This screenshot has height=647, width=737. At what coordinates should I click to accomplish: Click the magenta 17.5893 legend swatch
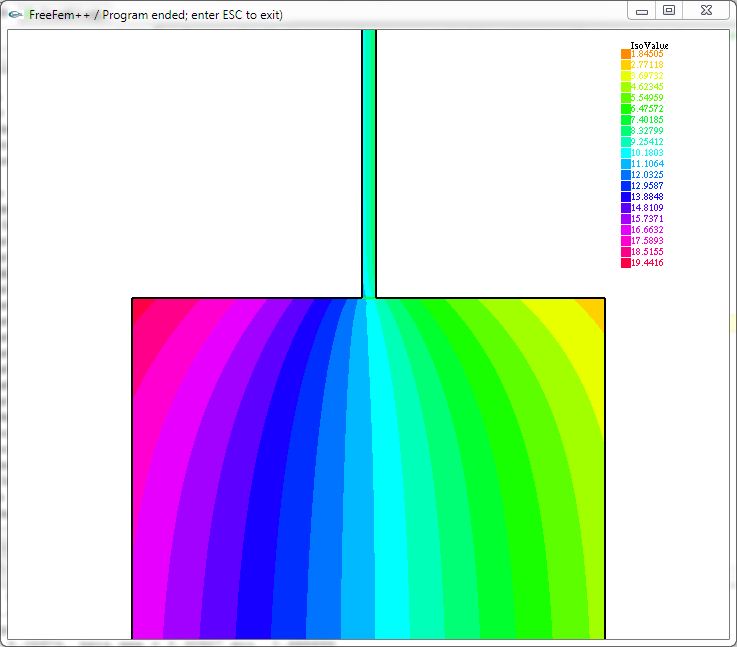tap(626, 241)
